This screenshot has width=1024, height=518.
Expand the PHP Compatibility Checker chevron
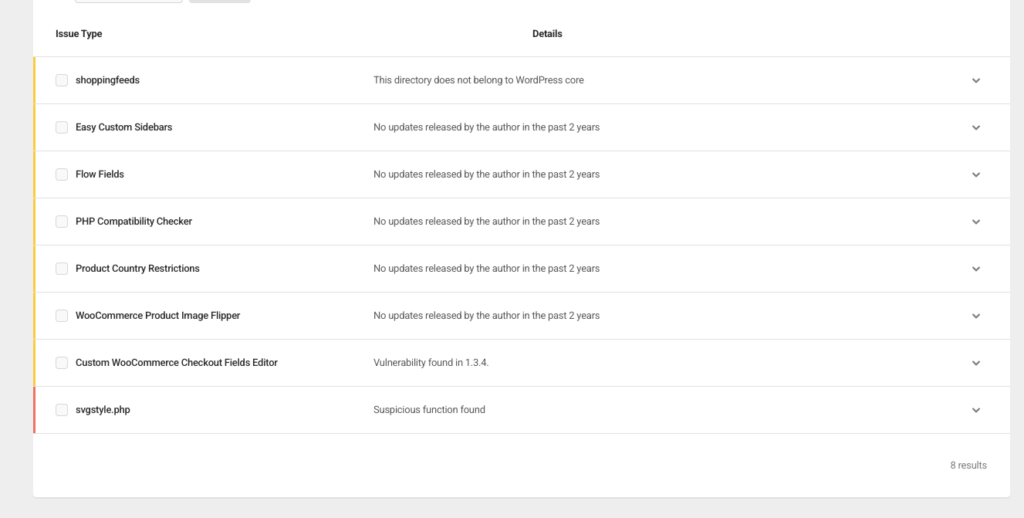tap(976, 222)
